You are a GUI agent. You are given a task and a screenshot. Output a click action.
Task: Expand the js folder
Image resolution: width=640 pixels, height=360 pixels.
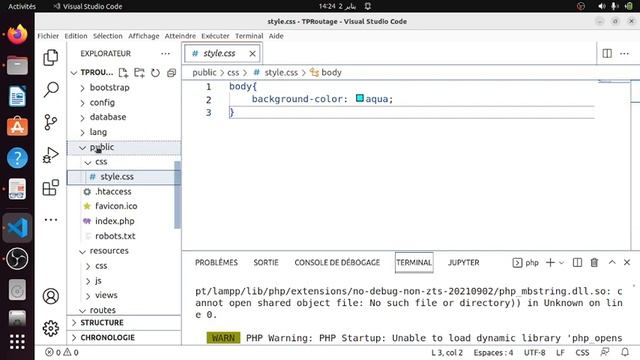click(x=98, y=280)
